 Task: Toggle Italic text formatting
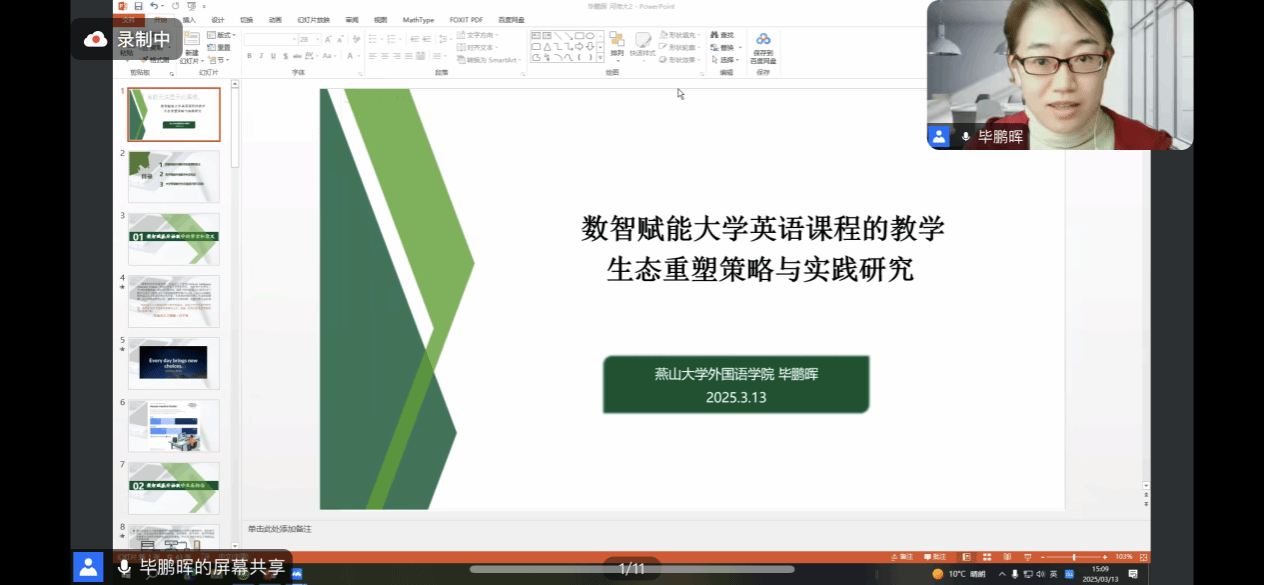[261, 56]
